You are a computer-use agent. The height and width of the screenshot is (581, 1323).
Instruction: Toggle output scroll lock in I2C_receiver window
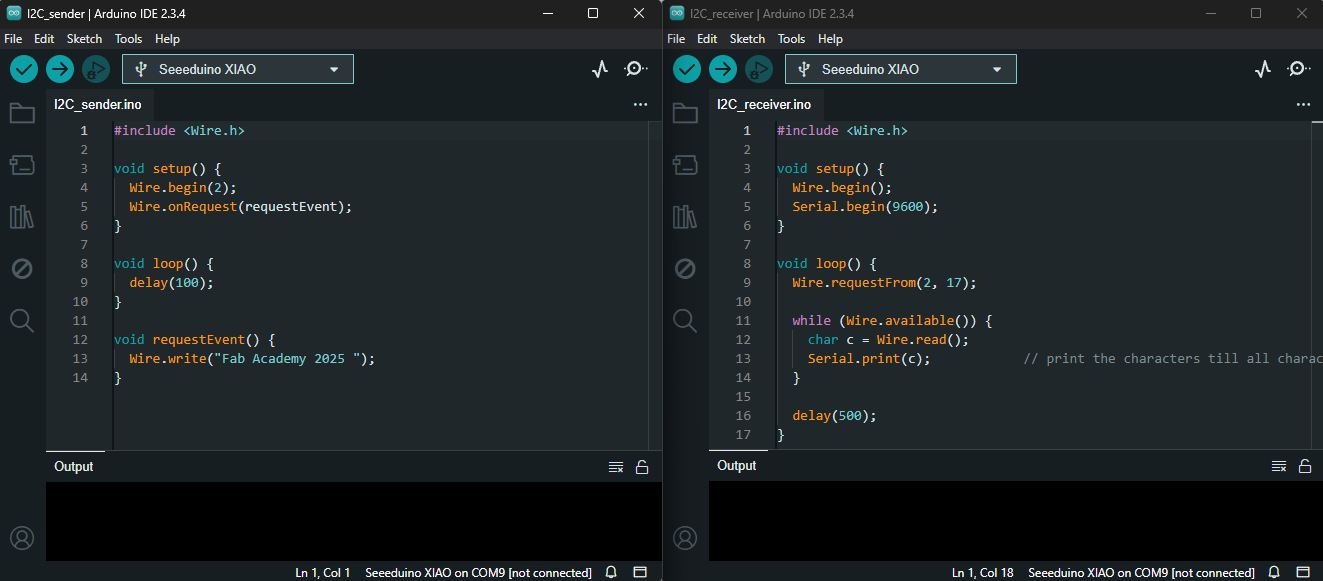(x=1305, y=466)
